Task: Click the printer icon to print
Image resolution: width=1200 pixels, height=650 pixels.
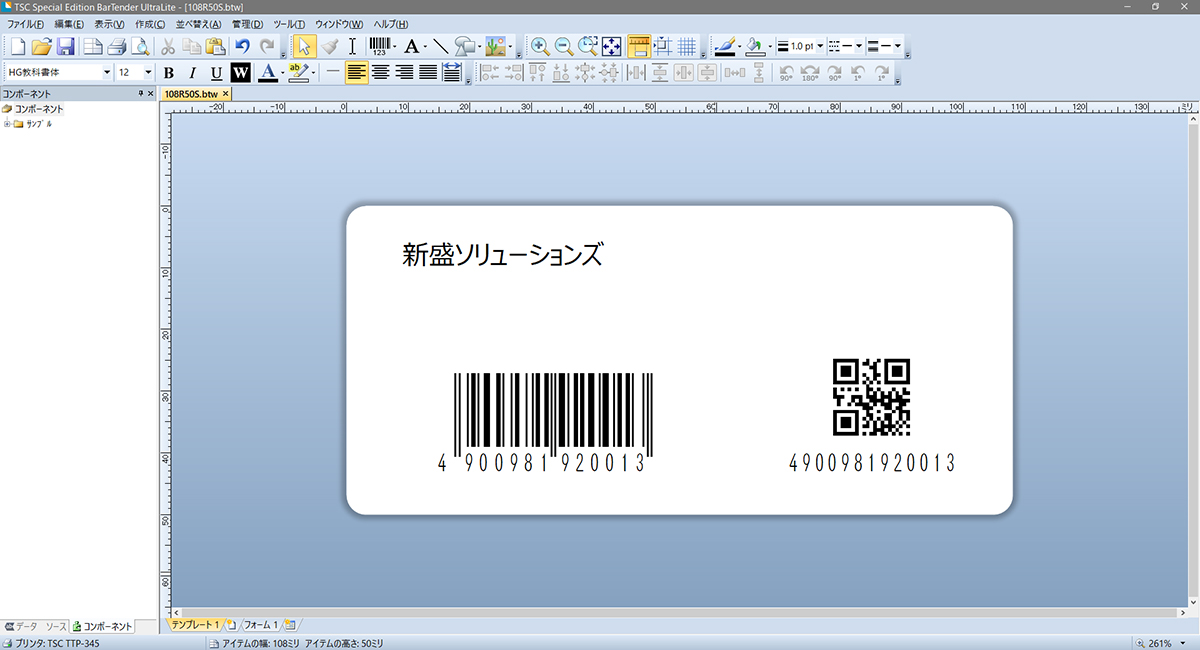Action: point(117,46)
